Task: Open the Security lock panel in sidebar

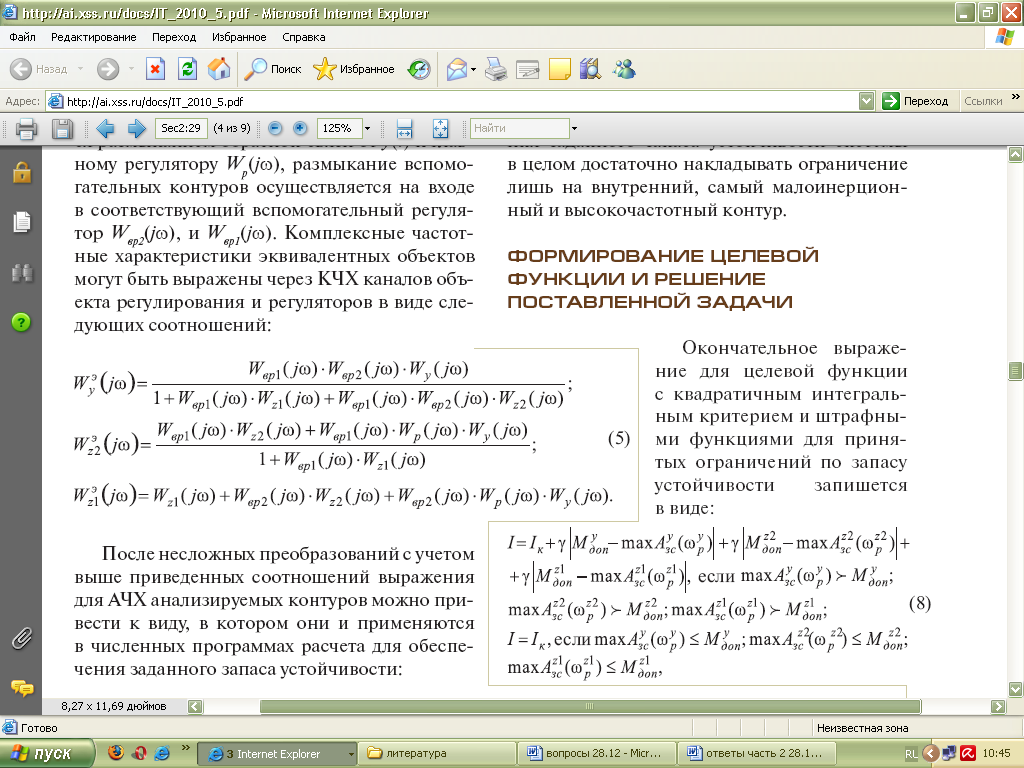Action: 22,172
